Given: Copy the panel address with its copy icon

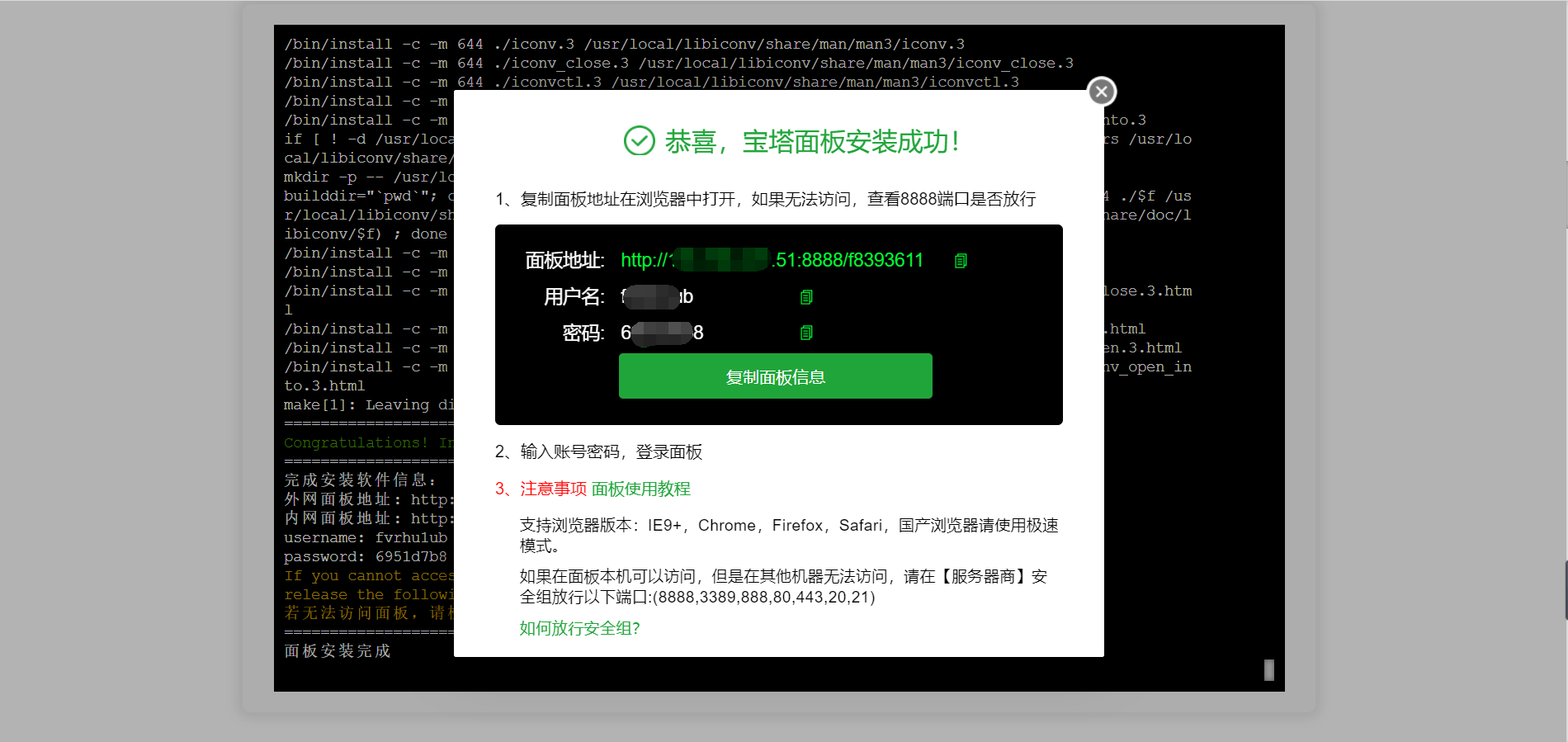Looking at the screenshot, I should coord(961,261).
